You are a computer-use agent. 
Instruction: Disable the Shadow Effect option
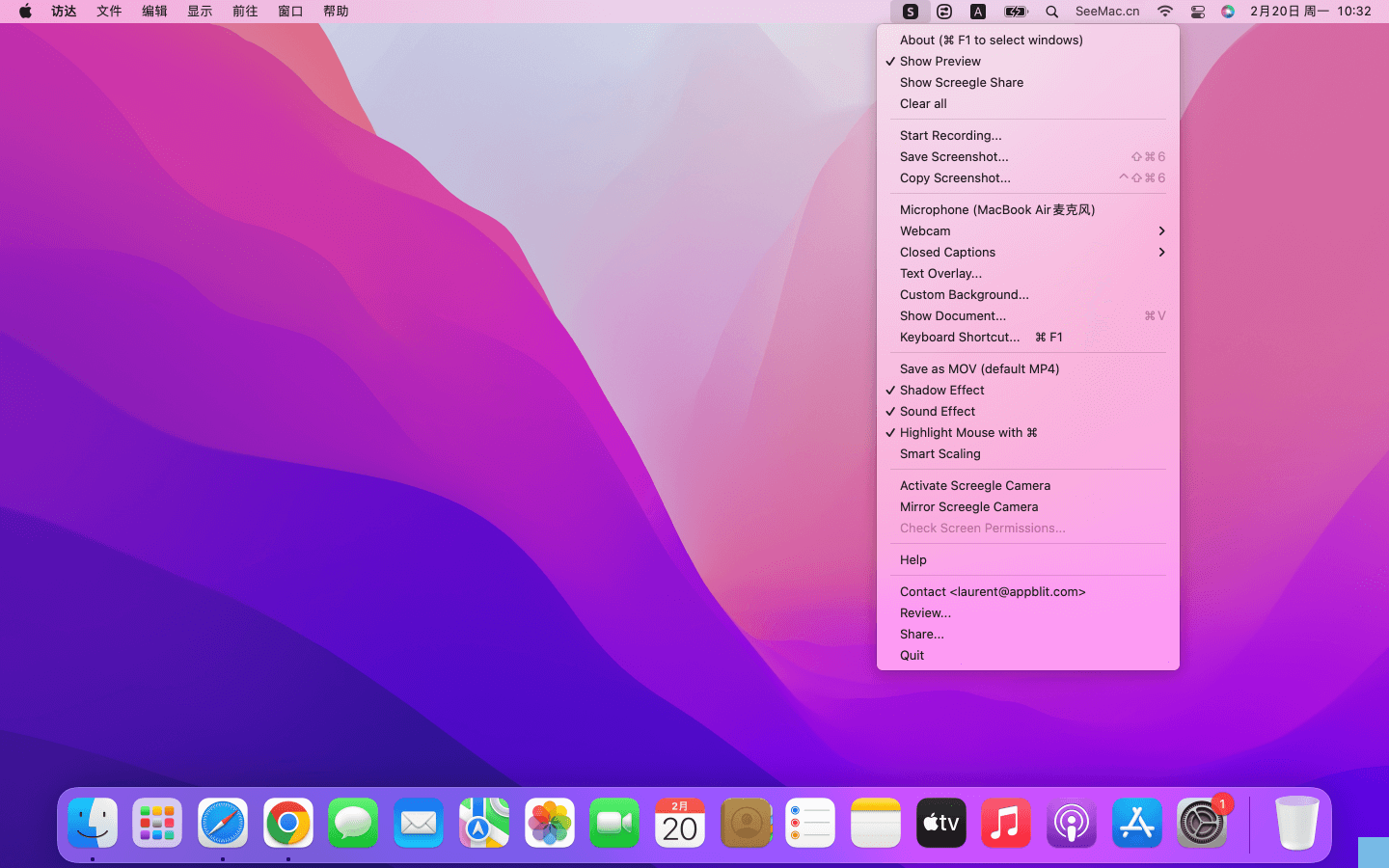(x=942, y=390)
